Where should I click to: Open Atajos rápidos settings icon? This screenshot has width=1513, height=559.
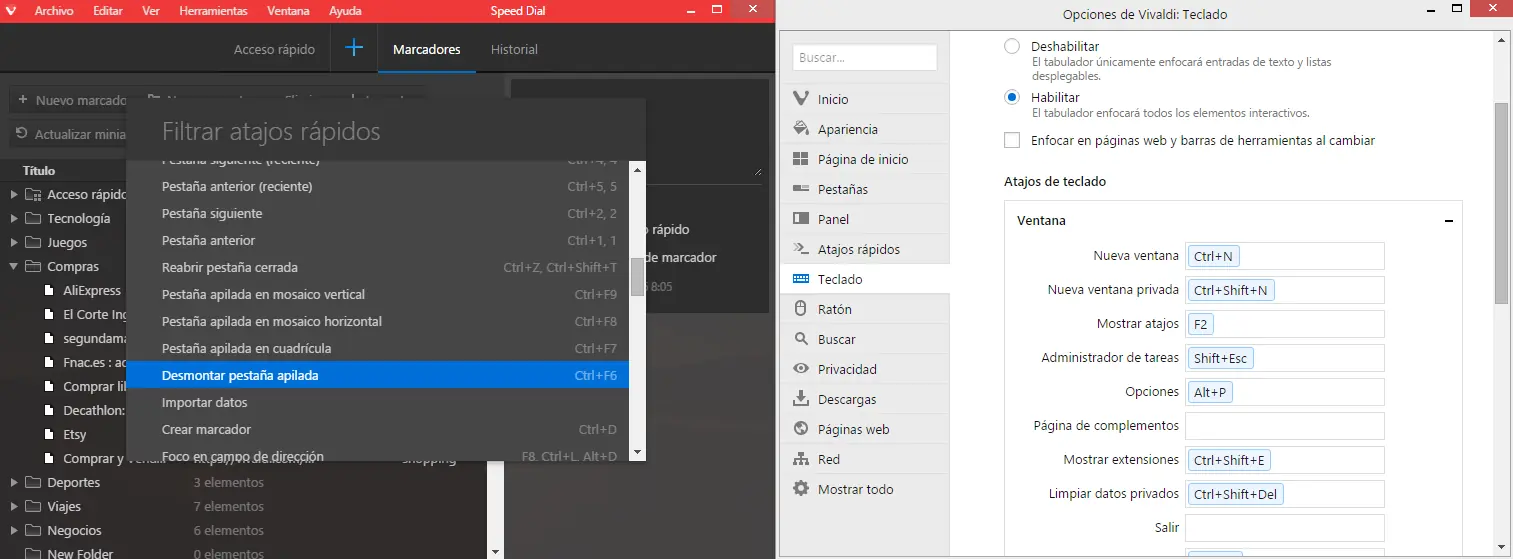(x=800, y=249)
